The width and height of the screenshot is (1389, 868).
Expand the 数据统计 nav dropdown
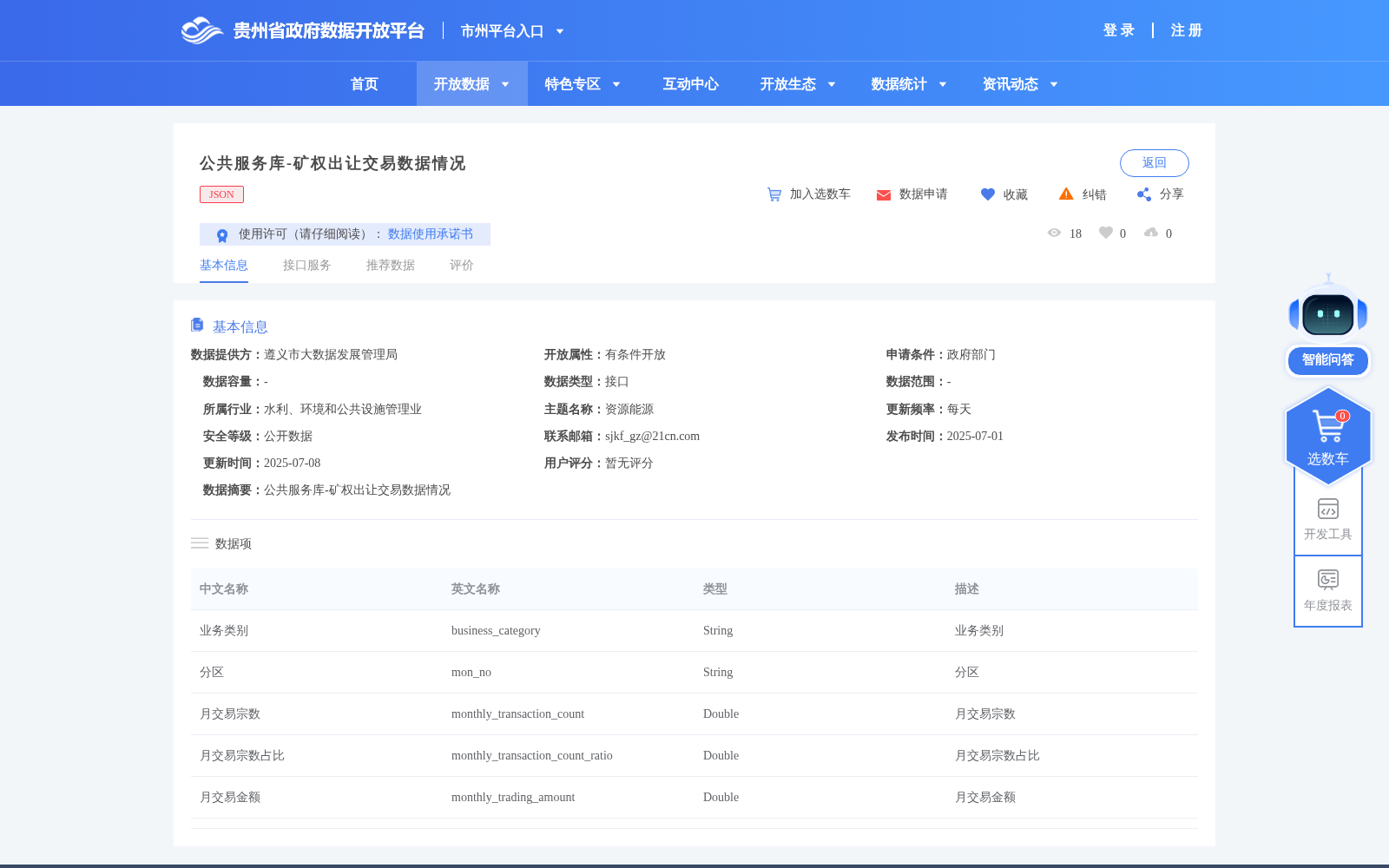(943, 84)
